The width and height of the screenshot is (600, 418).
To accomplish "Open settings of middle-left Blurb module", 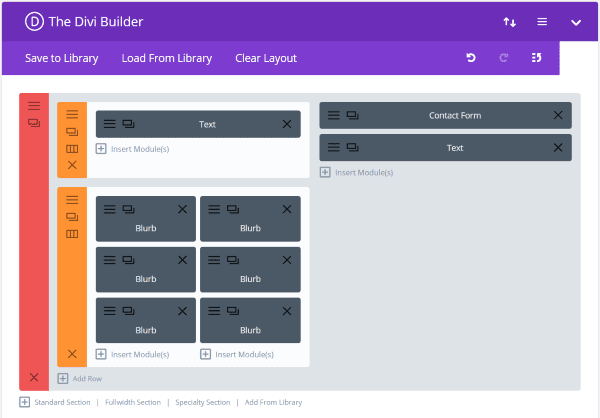I will pos(109,260).
